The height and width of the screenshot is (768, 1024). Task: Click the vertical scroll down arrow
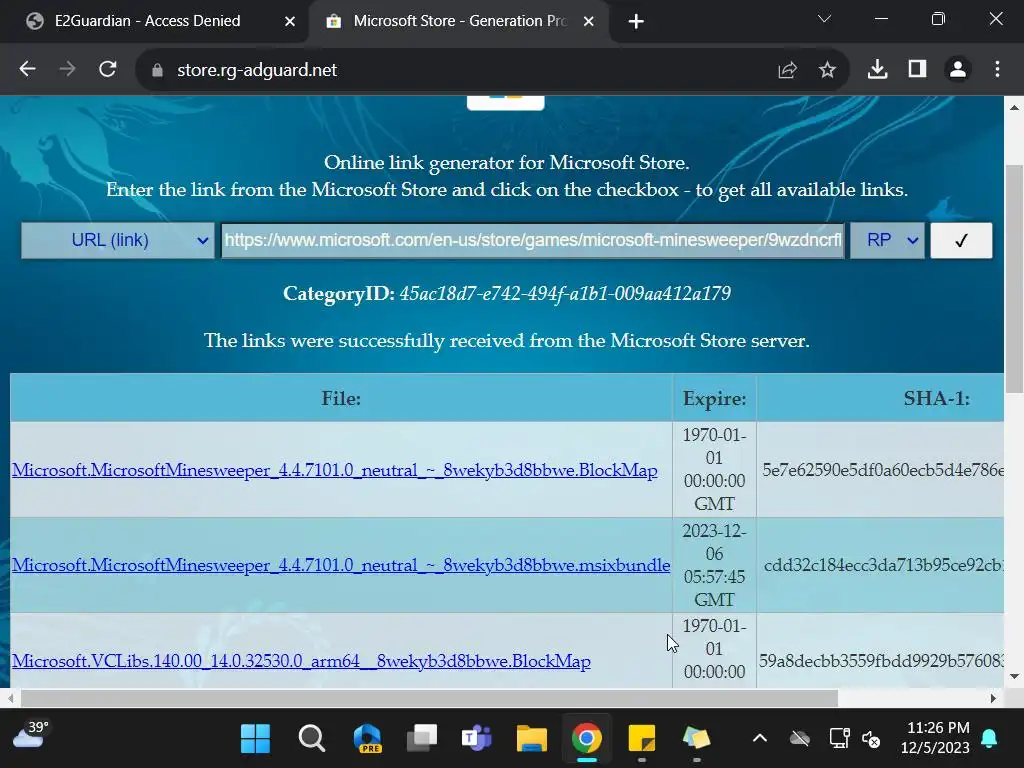click(1014, 677)
